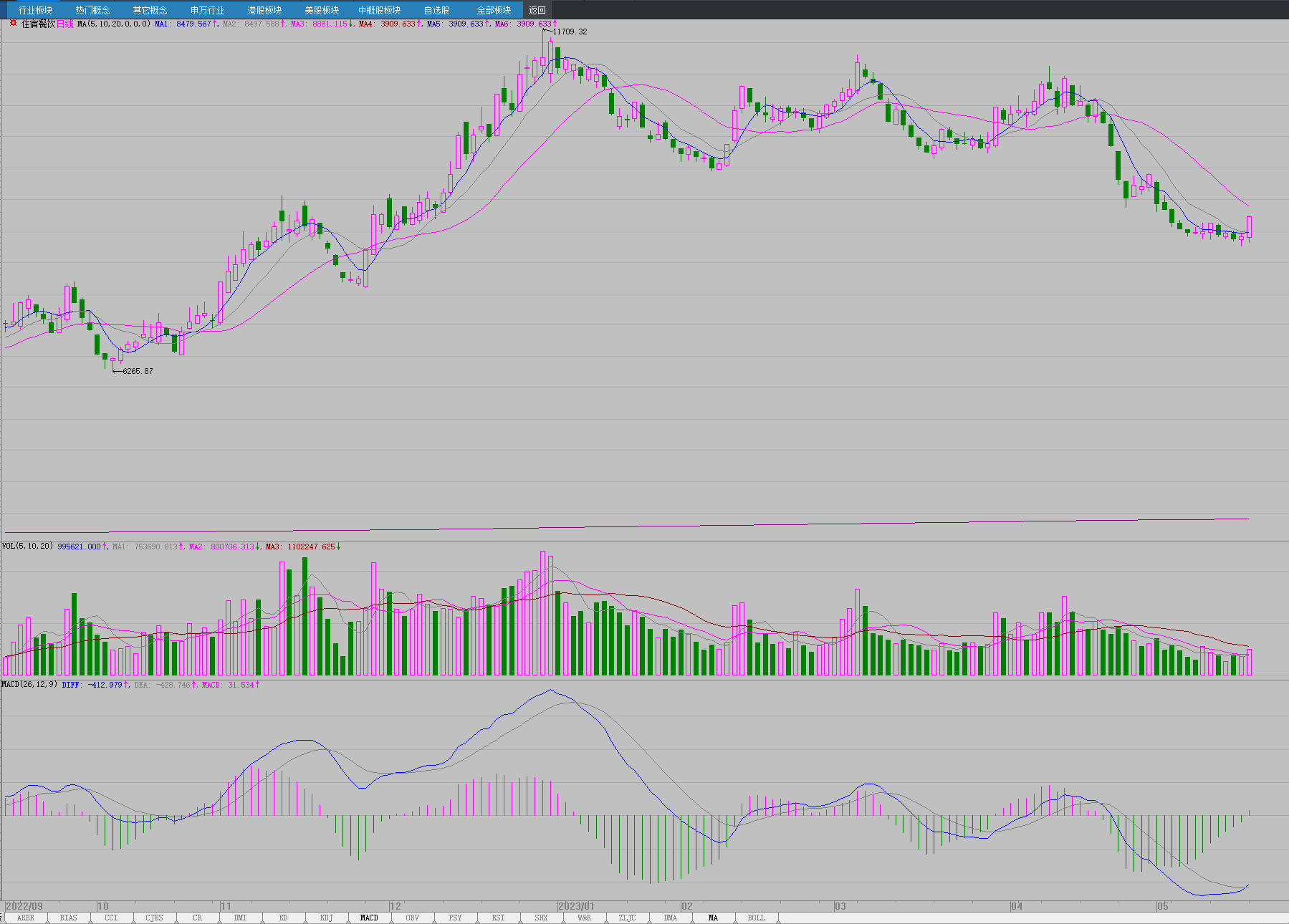Activate the MACD indicator tab
Viewport: 1289px width, 924px height.
(369, 918)
